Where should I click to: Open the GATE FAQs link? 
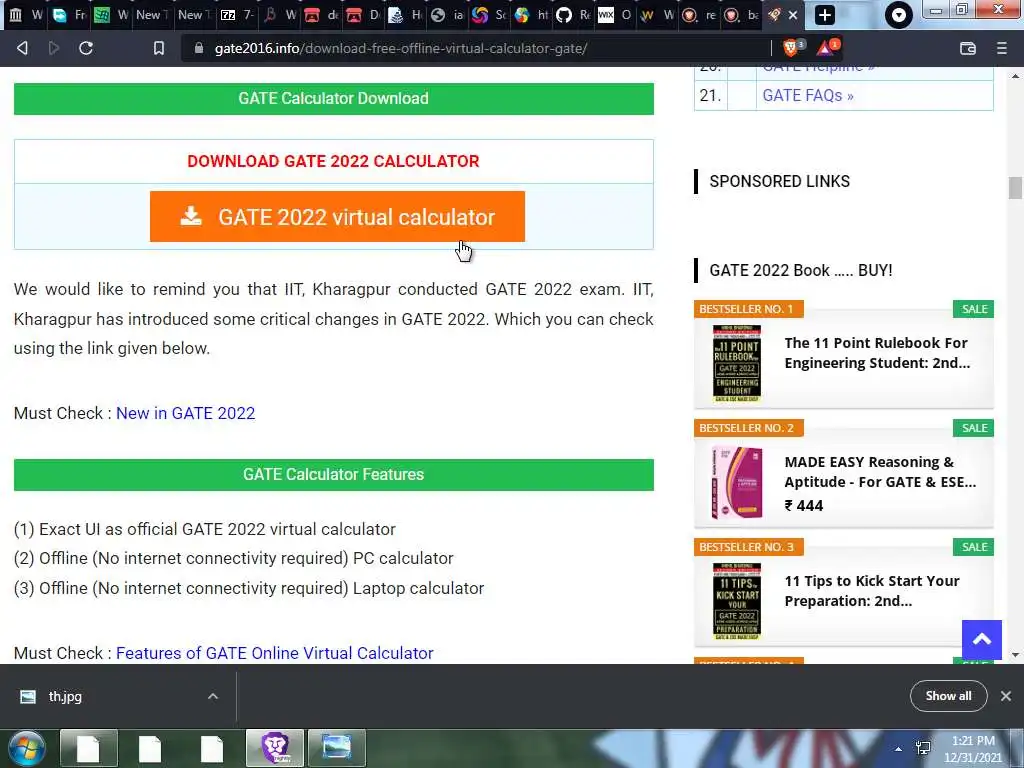(x=808, y=95)
